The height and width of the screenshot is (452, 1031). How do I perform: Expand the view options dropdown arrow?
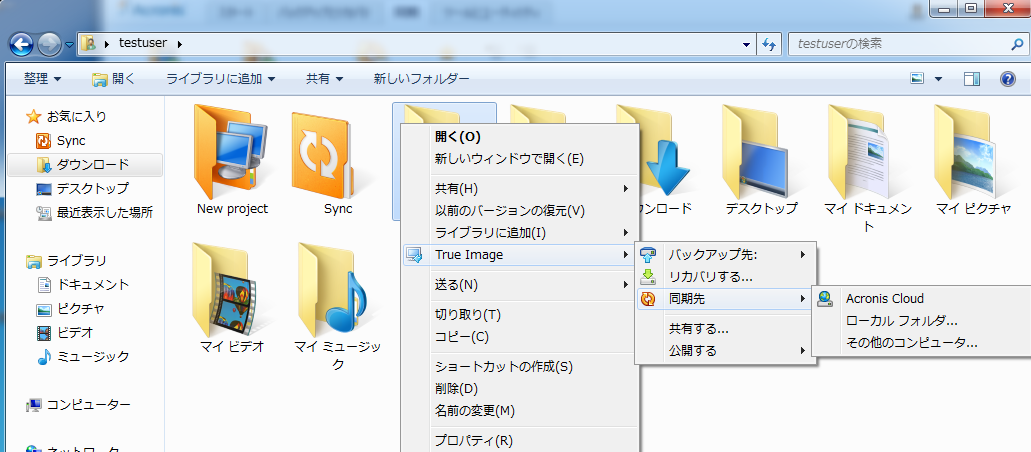tap(938, 79)
